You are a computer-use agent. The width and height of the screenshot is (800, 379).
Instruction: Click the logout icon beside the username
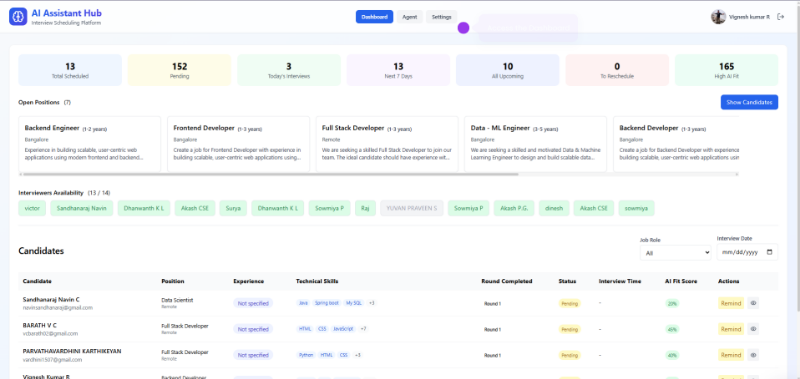pyautogui.click(x=780, y=17)
